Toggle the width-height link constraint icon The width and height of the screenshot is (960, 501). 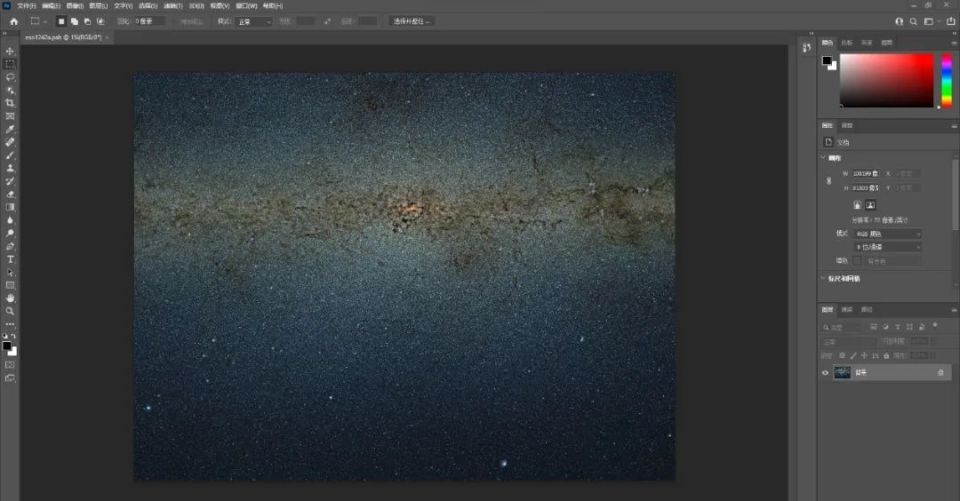828,181
